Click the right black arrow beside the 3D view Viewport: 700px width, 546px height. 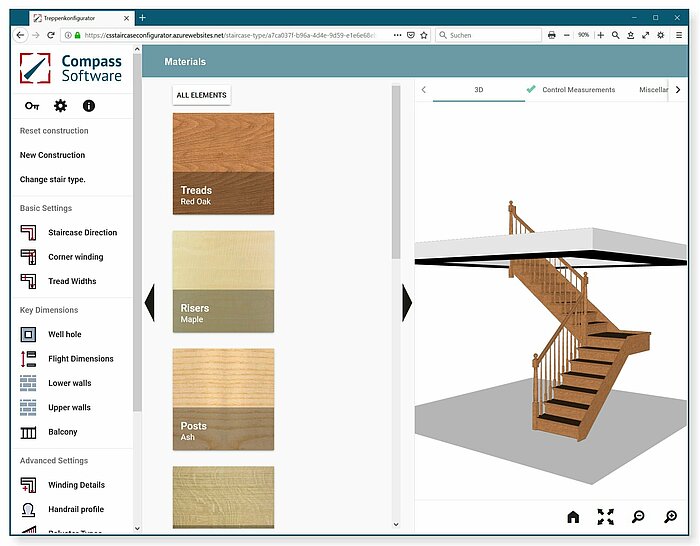click(407, 303)
